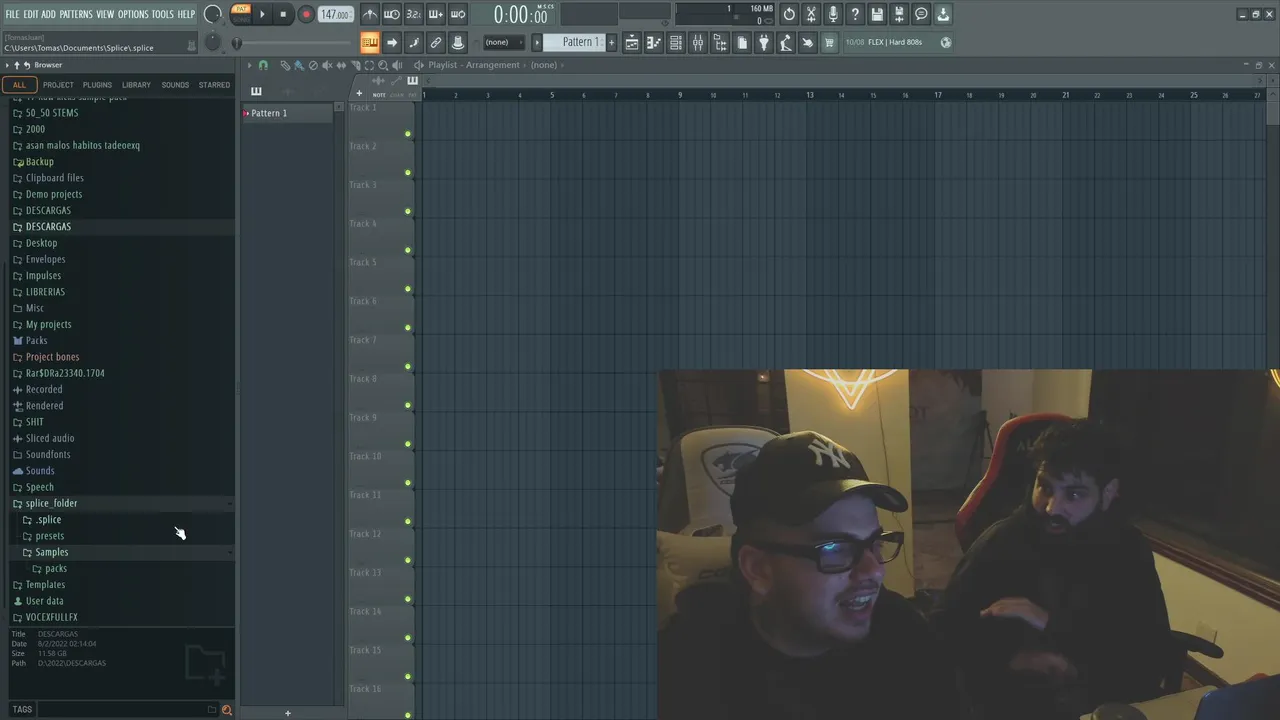
Task: Click the auto-scroll arrow icon
Action: point(392,42)
